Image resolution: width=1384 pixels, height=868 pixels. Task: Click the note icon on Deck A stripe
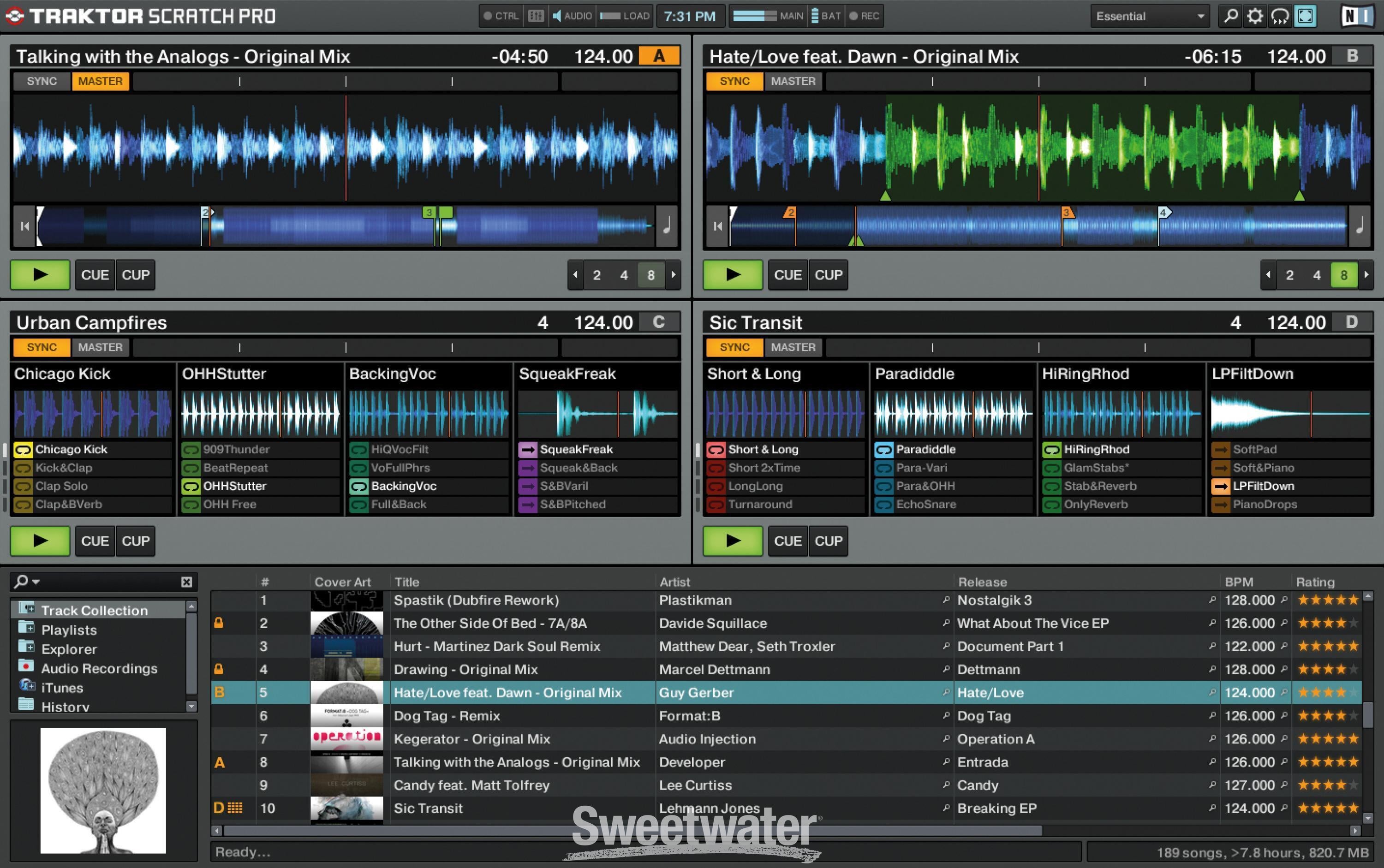coord(667,226)
